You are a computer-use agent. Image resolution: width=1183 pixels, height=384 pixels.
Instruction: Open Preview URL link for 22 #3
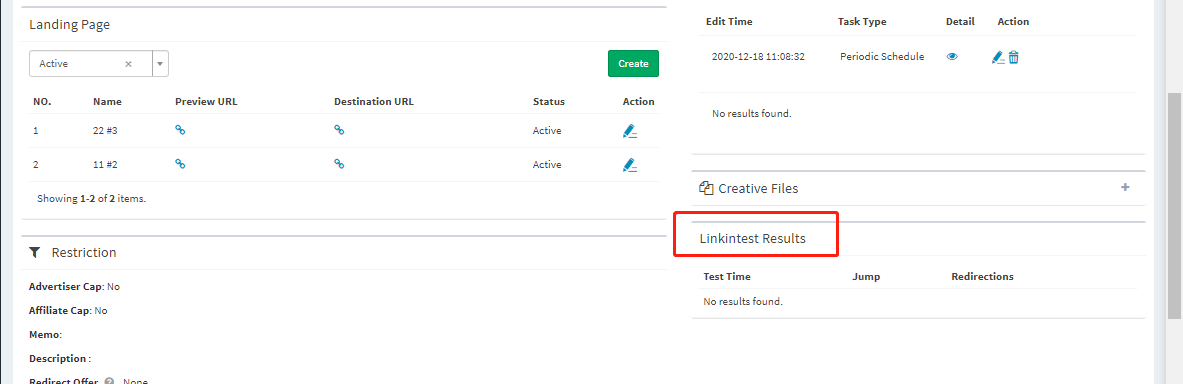point(180,130)
